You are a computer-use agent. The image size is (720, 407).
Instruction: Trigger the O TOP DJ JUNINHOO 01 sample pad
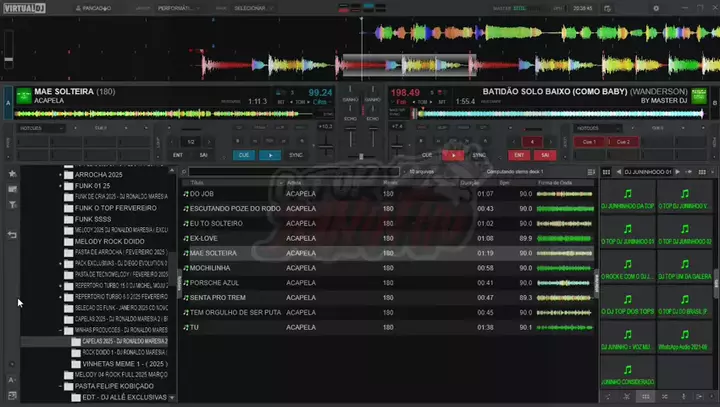pyautogui.click(x=628, y=233)
